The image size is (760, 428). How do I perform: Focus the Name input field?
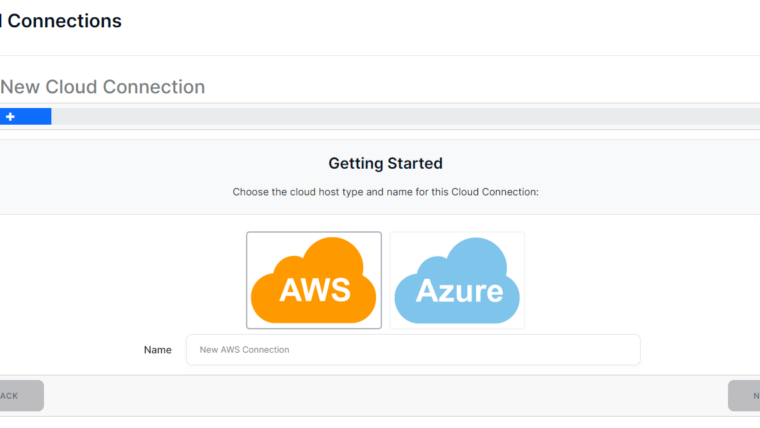412,350
